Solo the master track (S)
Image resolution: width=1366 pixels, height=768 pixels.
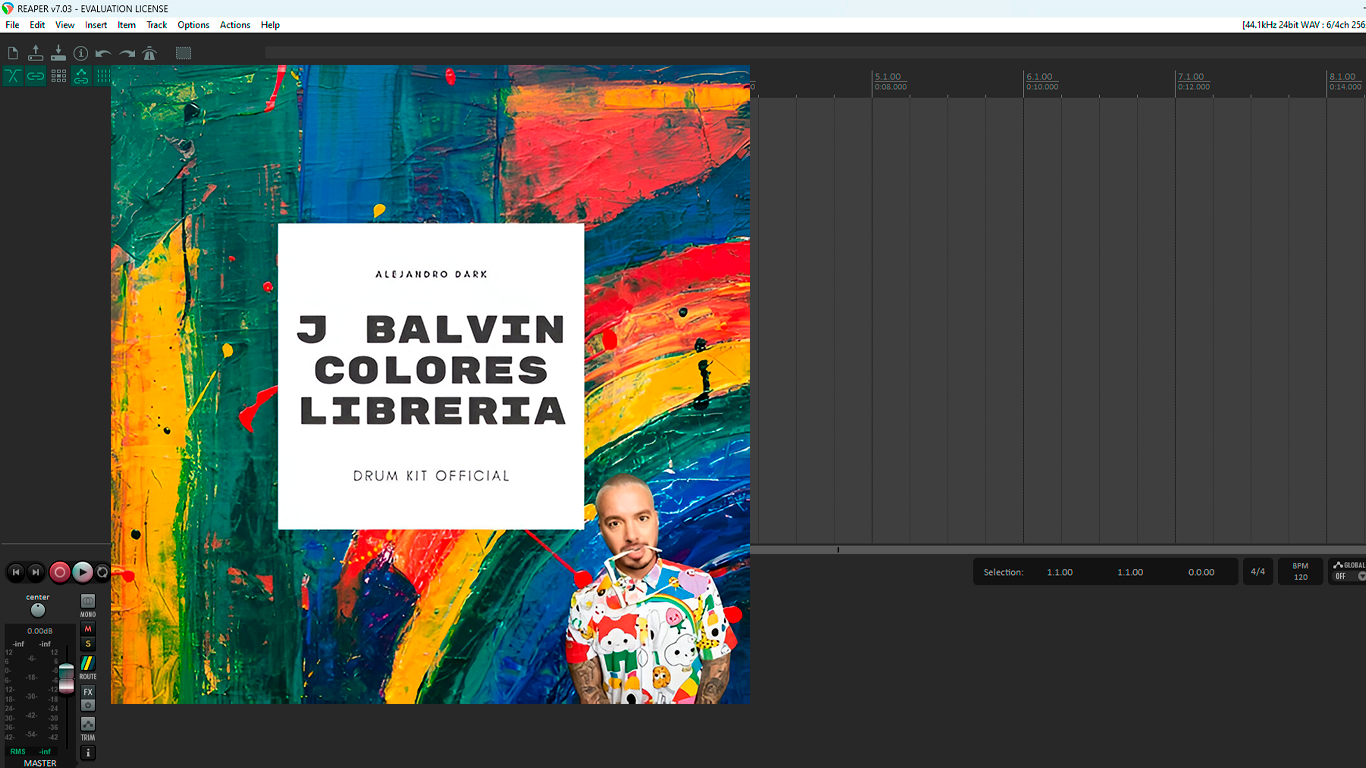point(88,644)
